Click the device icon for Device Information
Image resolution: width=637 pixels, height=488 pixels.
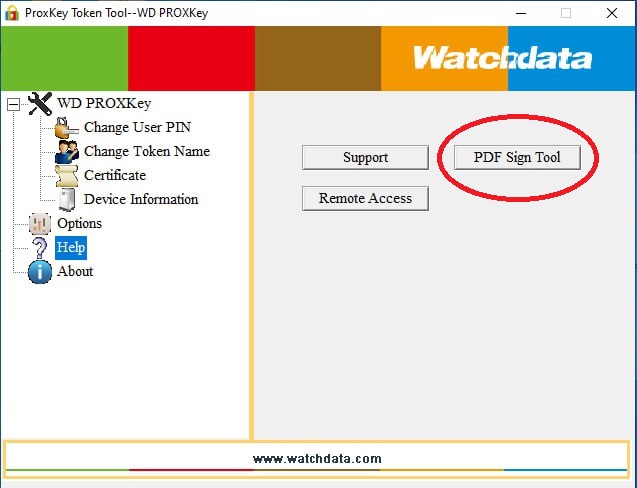(x=67, y=200)
